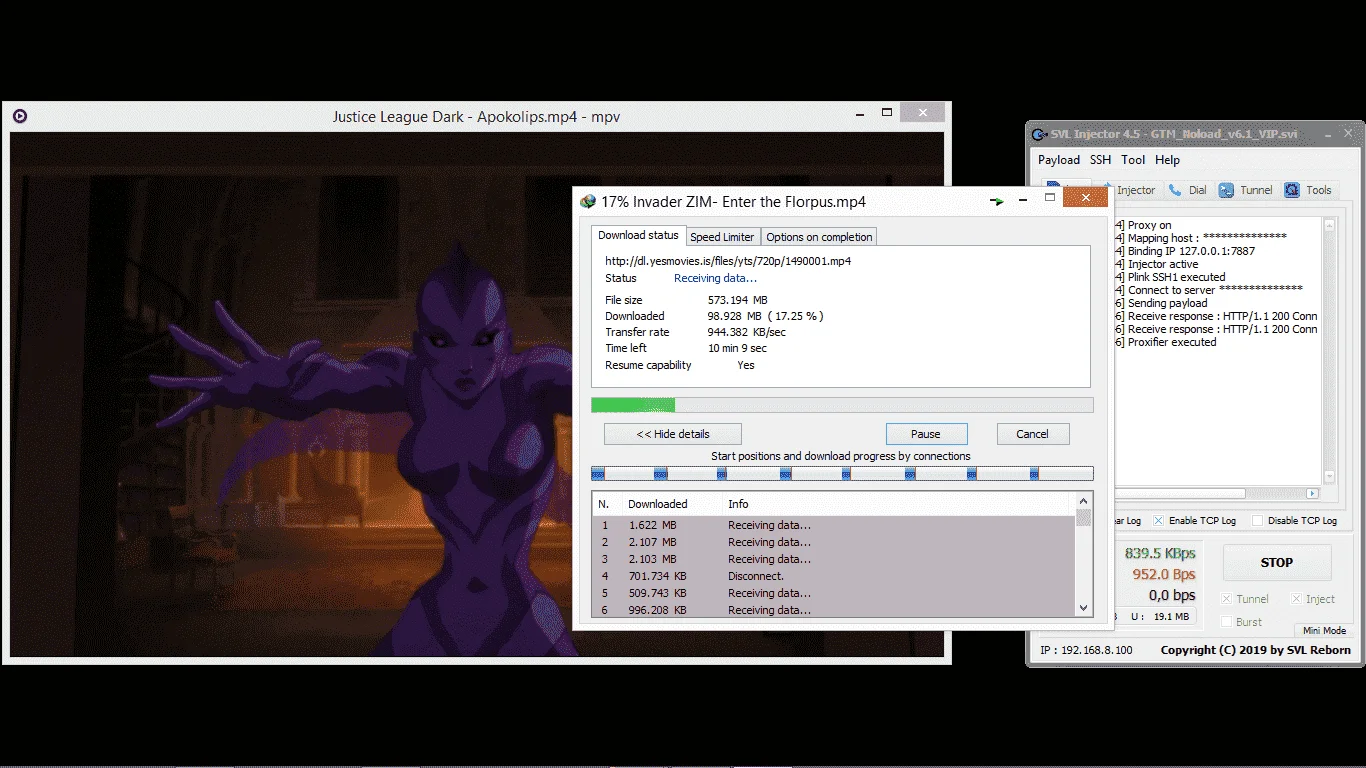This screenshot has height=768, width=1366.
Task: Click the SVL log vertical scroll up arrow
Action: point(1329,225)
